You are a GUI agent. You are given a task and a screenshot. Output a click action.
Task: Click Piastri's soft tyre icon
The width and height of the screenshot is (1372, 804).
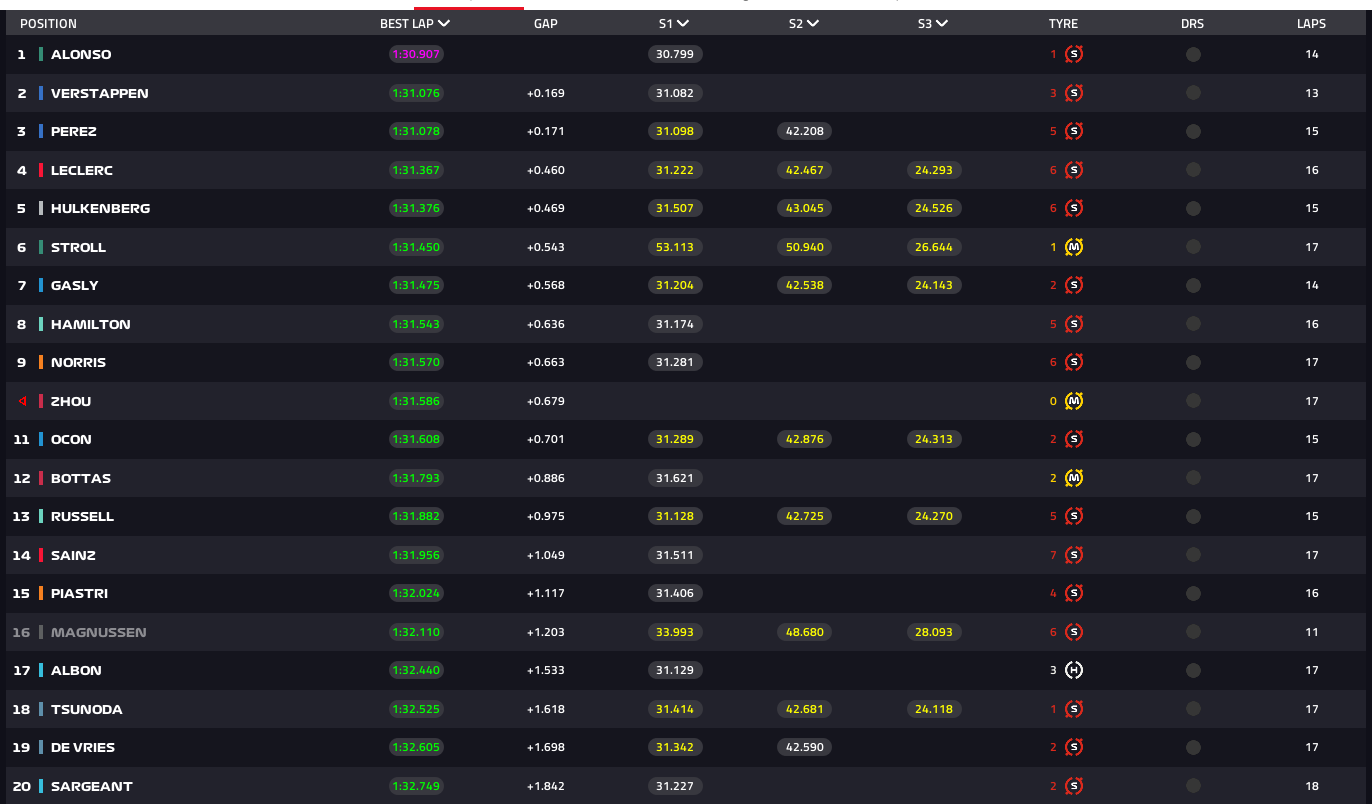(x=1074, y=593)
